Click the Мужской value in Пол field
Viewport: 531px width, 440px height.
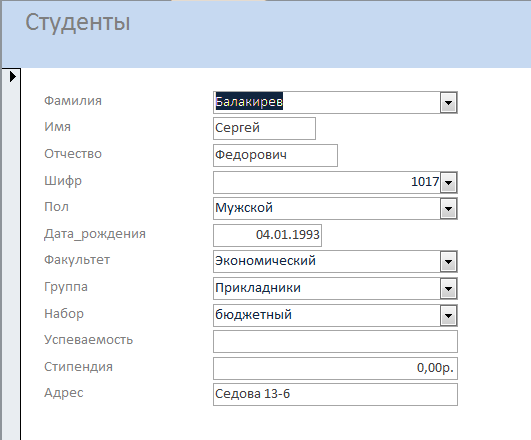click(244, 208)
